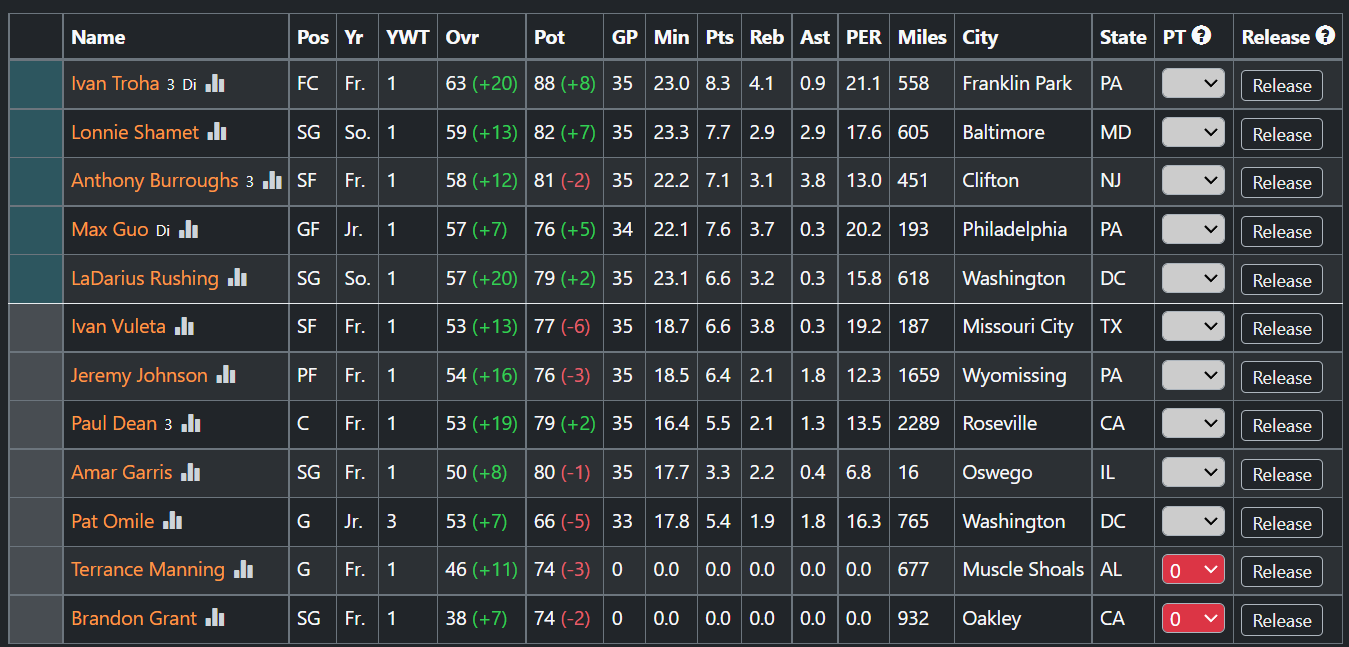Click teal color cell beside Lonnie Shamet
The image size is (1349, 647).
36,132
